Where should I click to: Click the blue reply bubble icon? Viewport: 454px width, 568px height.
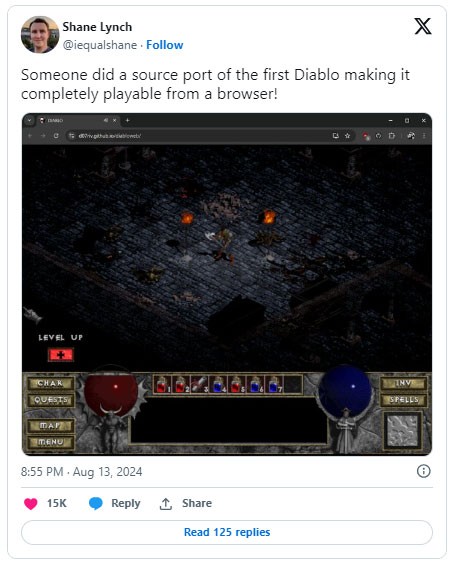point(96,503)
